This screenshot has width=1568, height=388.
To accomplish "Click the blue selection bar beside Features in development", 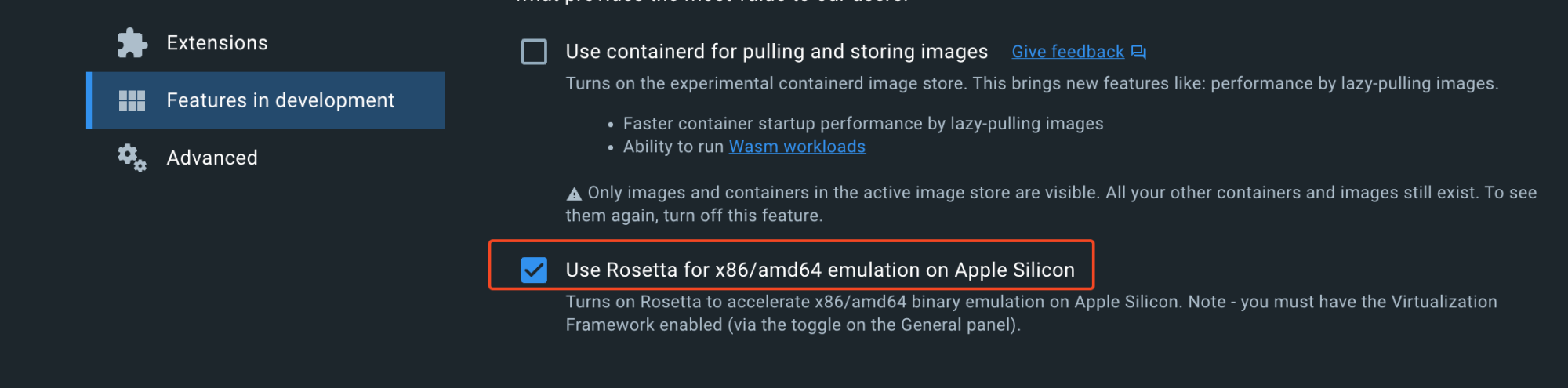I will [x=89, y=100].
